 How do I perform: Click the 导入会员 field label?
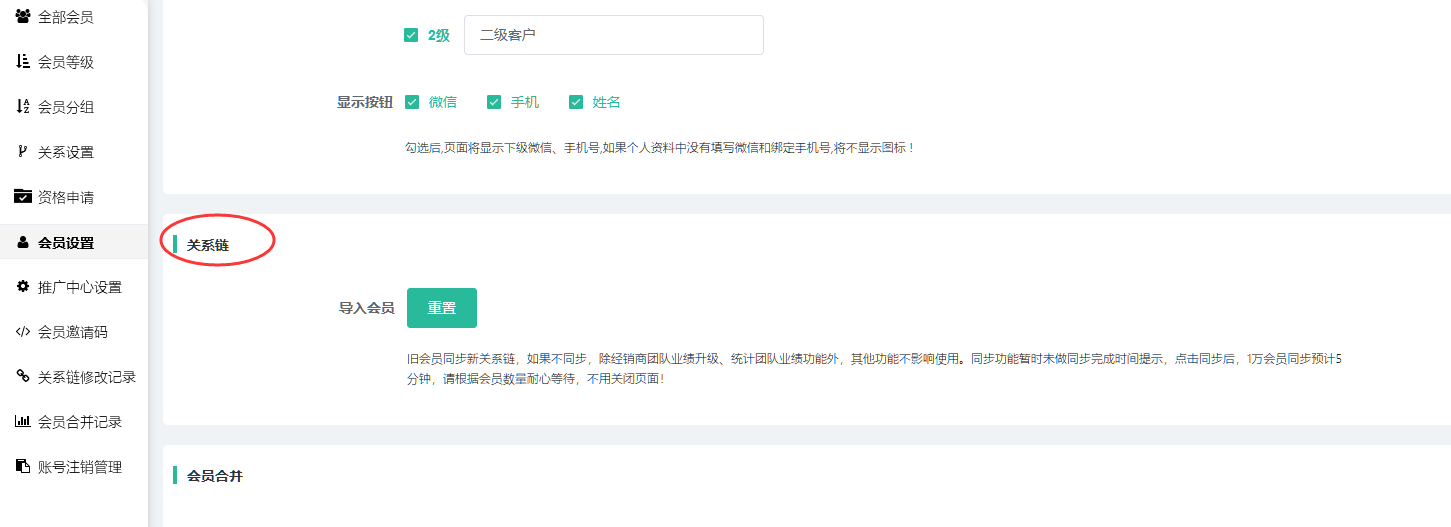(x=366, y=308)
